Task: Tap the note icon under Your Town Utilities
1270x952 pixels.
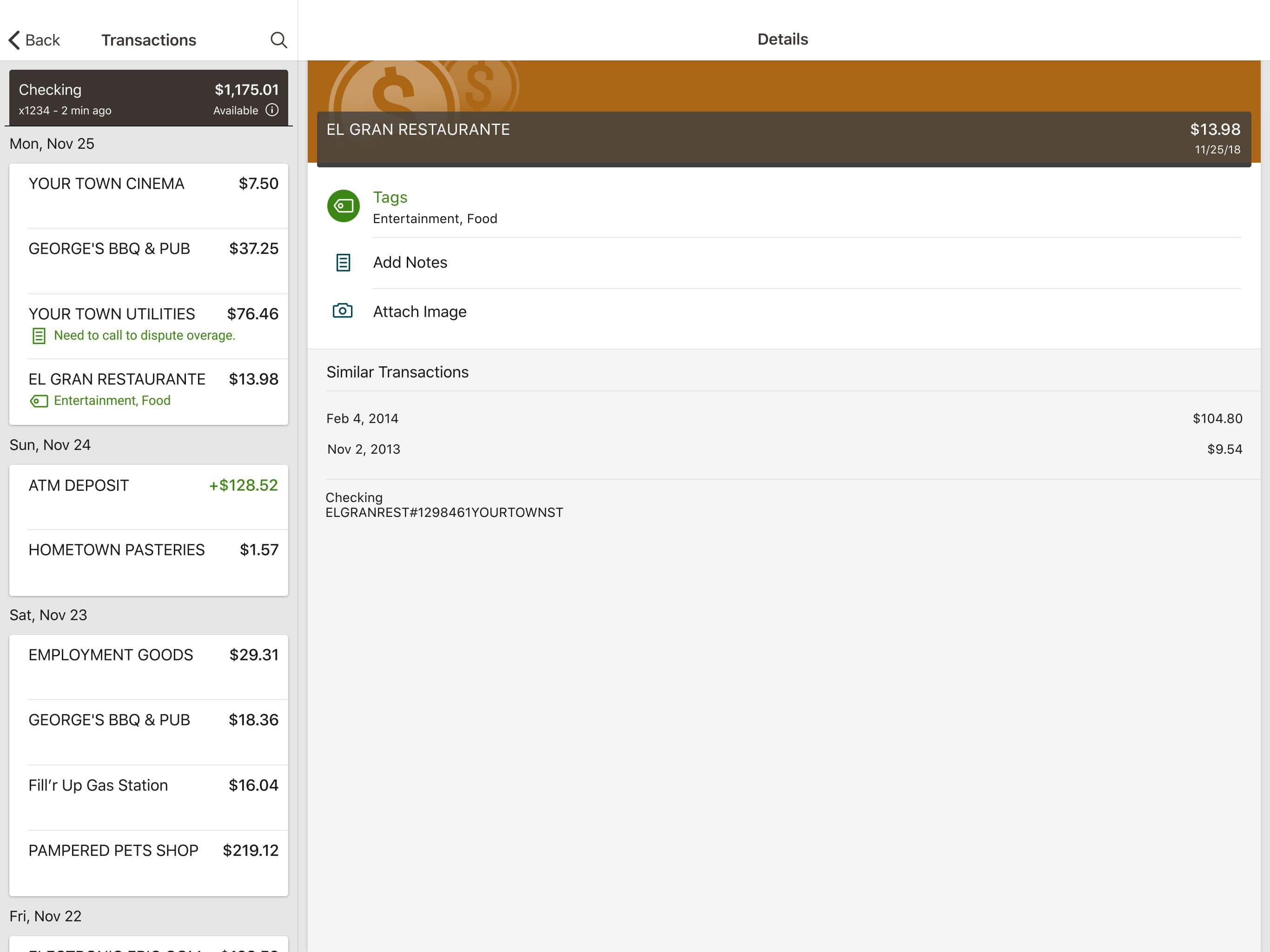Action: [39, 335]
